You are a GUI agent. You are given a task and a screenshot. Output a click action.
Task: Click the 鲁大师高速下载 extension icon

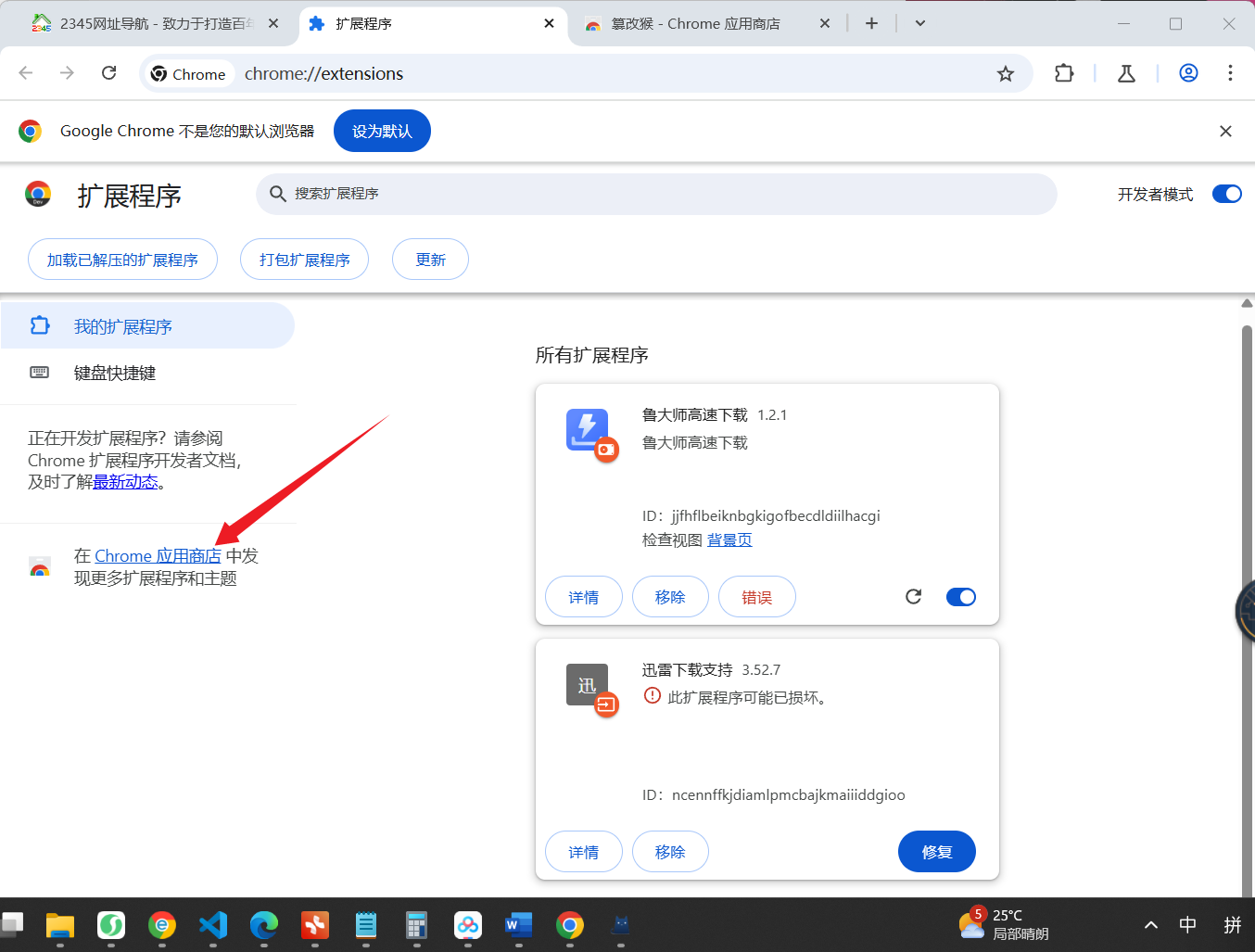[x=589, y=432]
